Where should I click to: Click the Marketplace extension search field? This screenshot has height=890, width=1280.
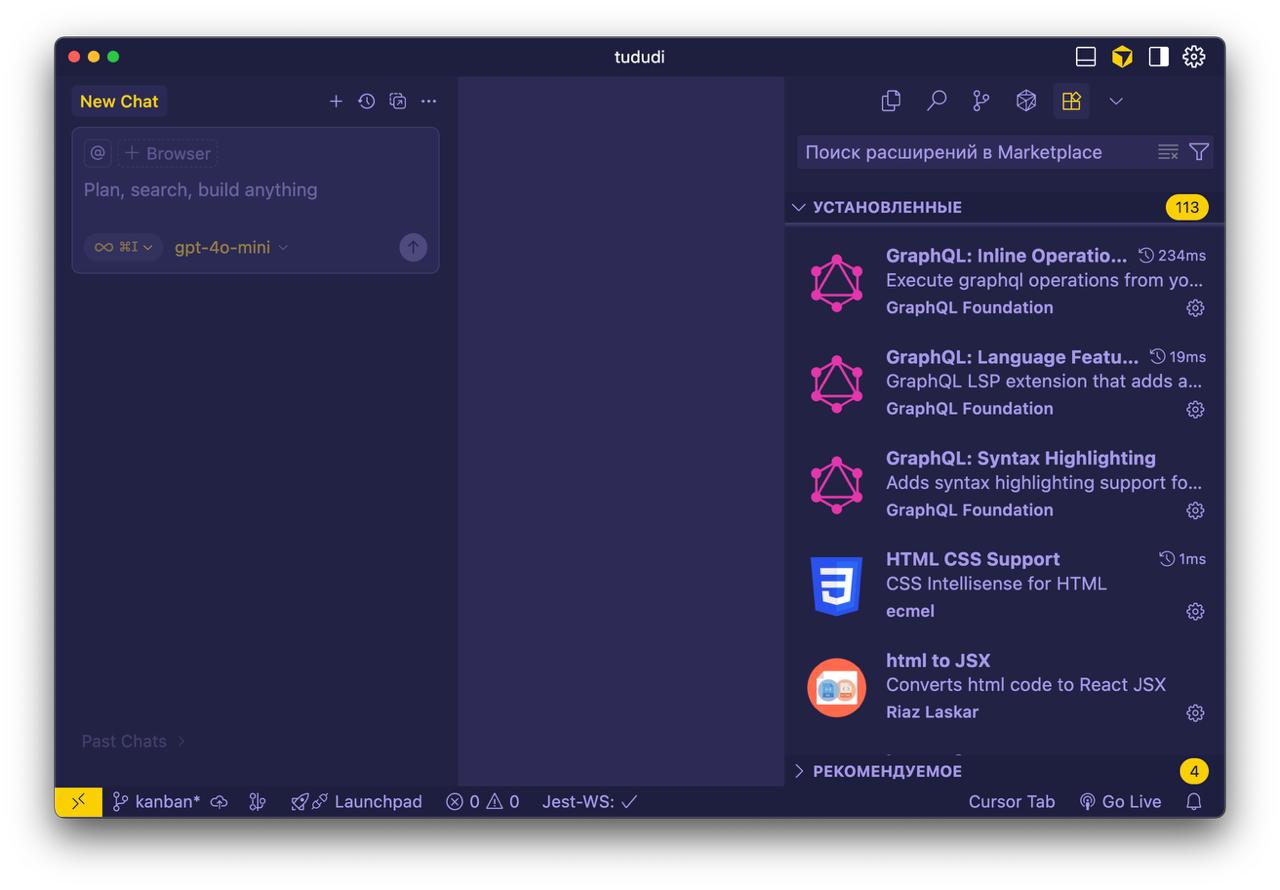(x=970, y=152)
